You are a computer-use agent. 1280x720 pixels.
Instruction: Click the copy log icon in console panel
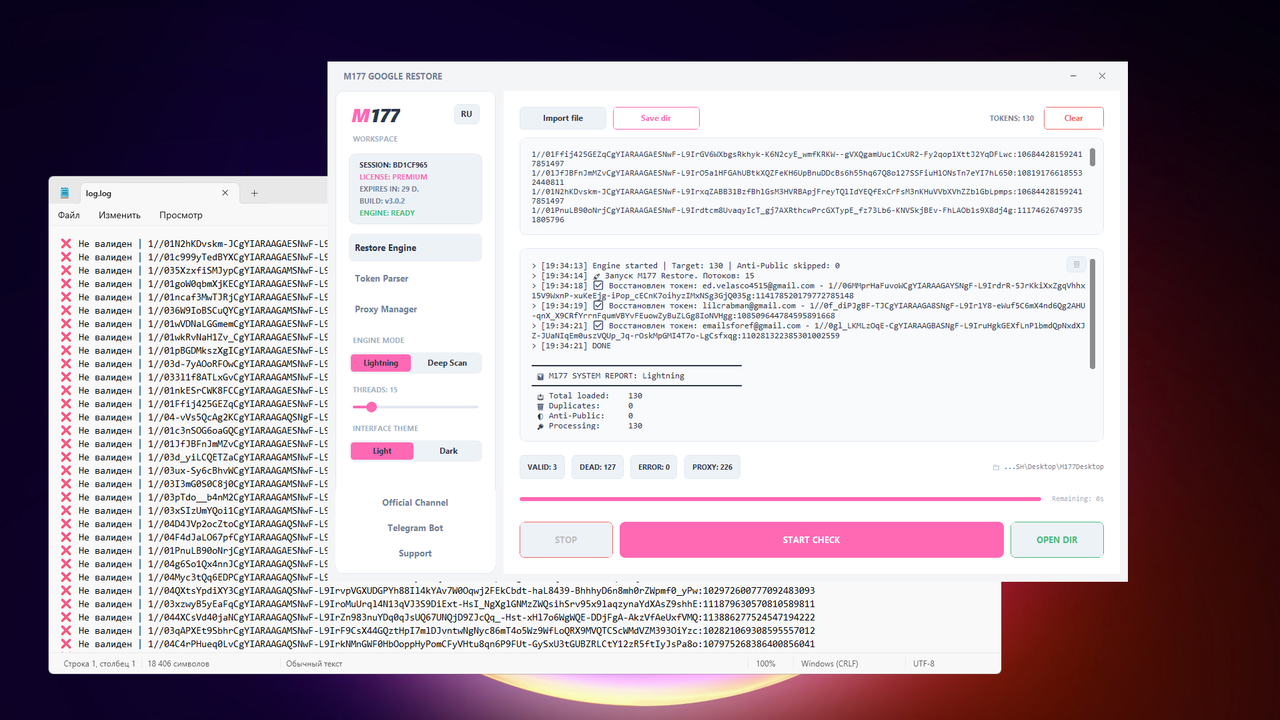[x=1076, y=265]
